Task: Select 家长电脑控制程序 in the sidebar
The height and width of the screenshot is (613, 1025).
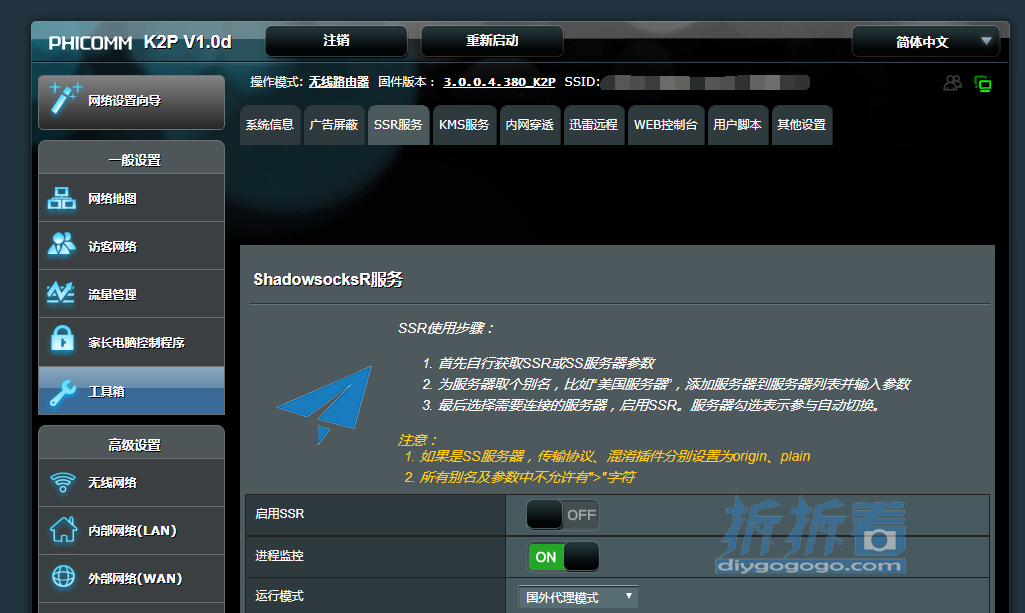Action: 131,342
